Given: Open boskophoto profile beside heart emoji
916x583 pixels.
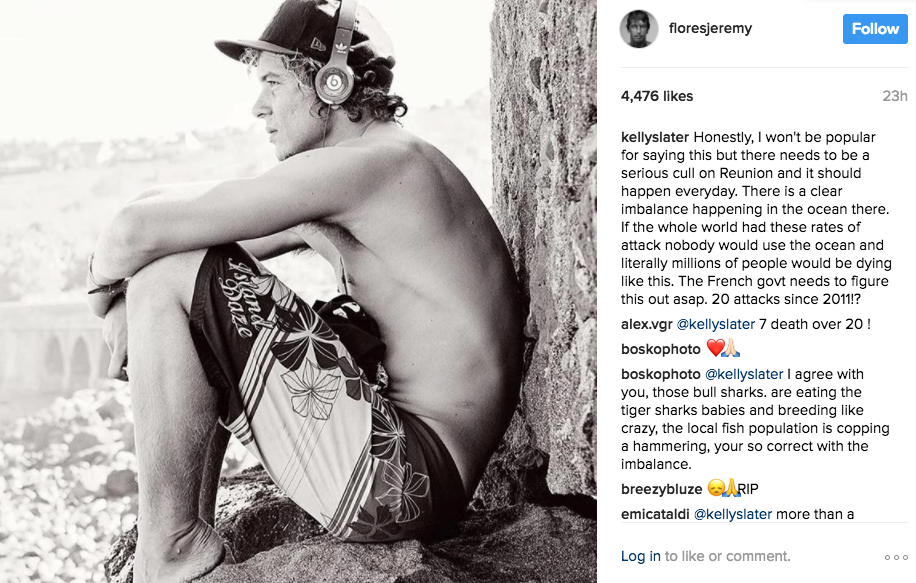Looking at the screenshot, I should (x=660, y=349).
